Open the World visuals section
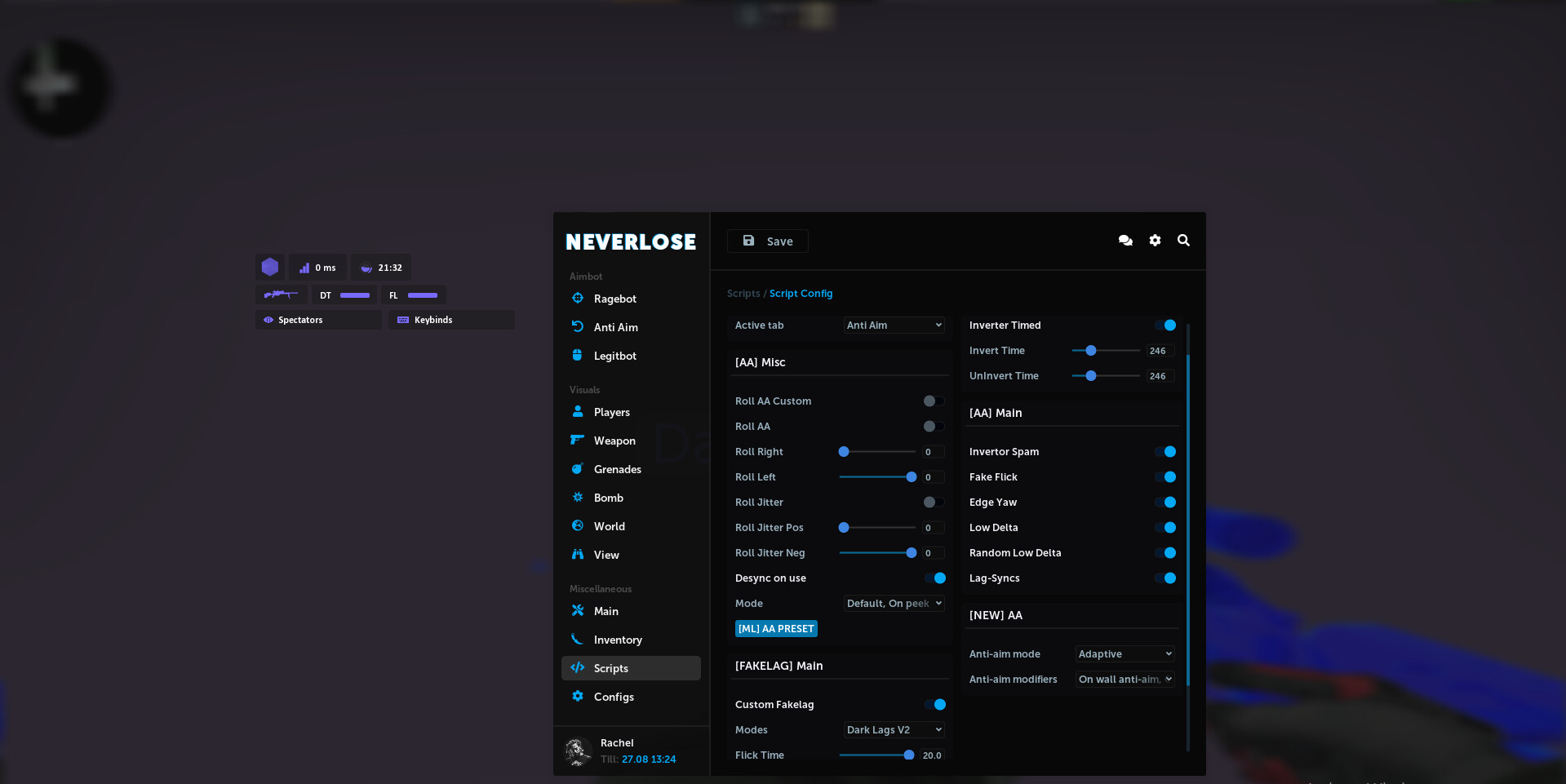 631,526
